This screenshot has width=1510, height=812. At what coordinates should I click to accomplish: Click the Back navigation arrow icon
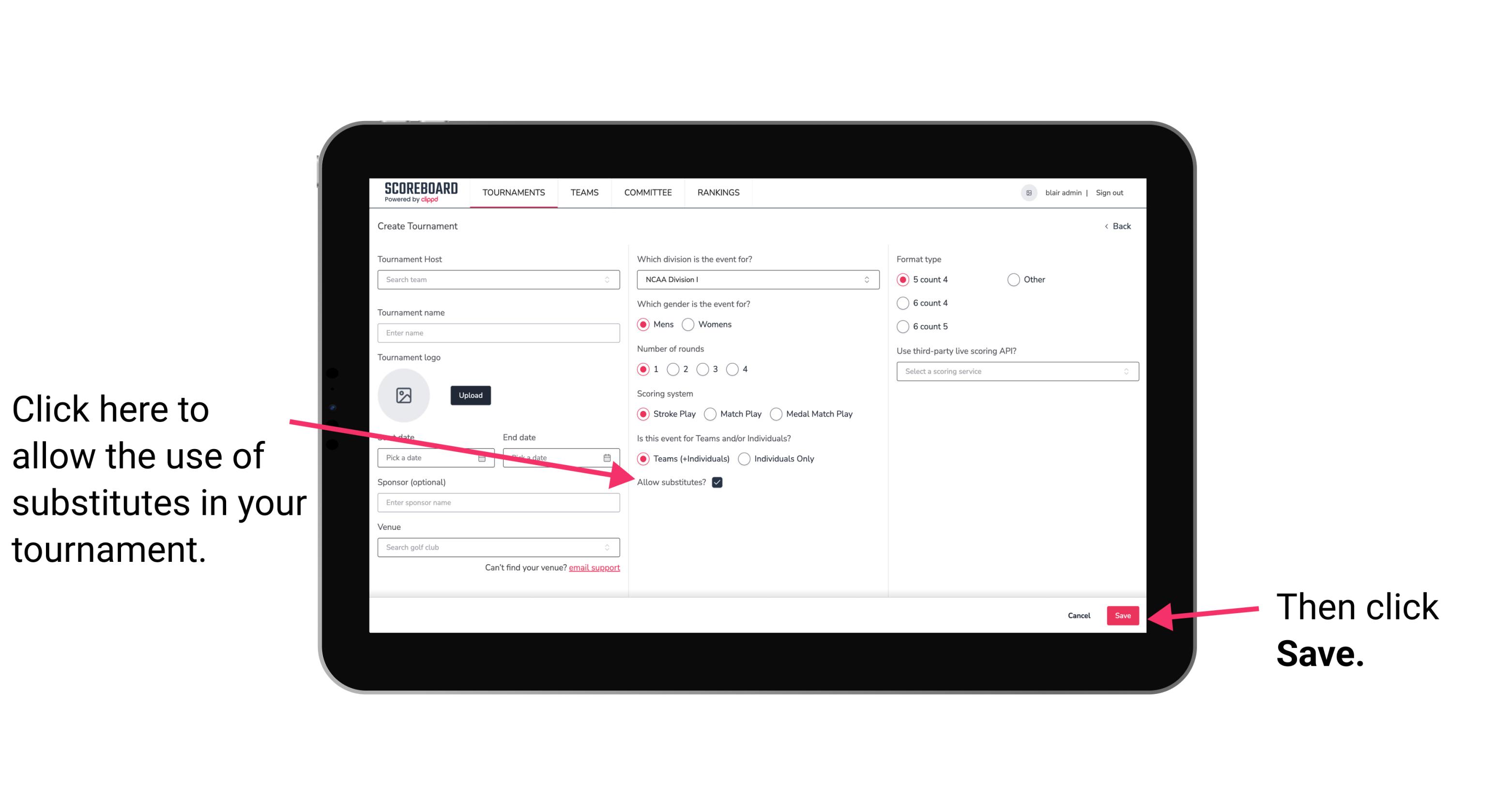click(x=1108, y=225)
